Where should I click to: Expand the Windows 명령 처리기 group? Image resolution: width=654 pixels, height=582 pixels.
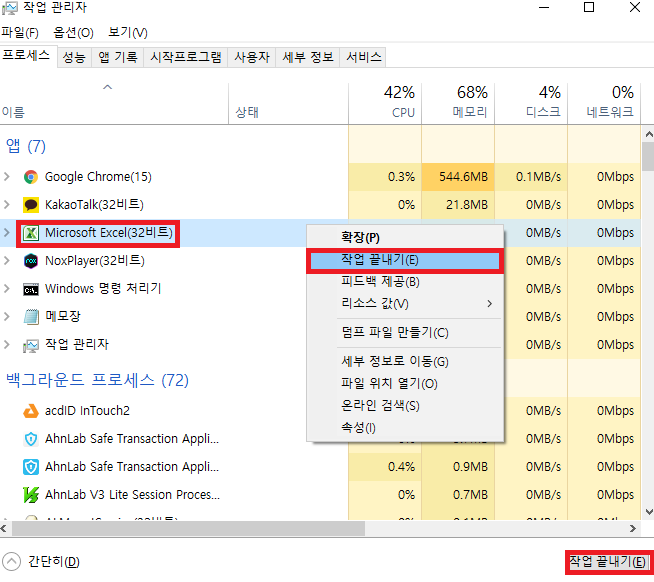(x=7, y=289)
